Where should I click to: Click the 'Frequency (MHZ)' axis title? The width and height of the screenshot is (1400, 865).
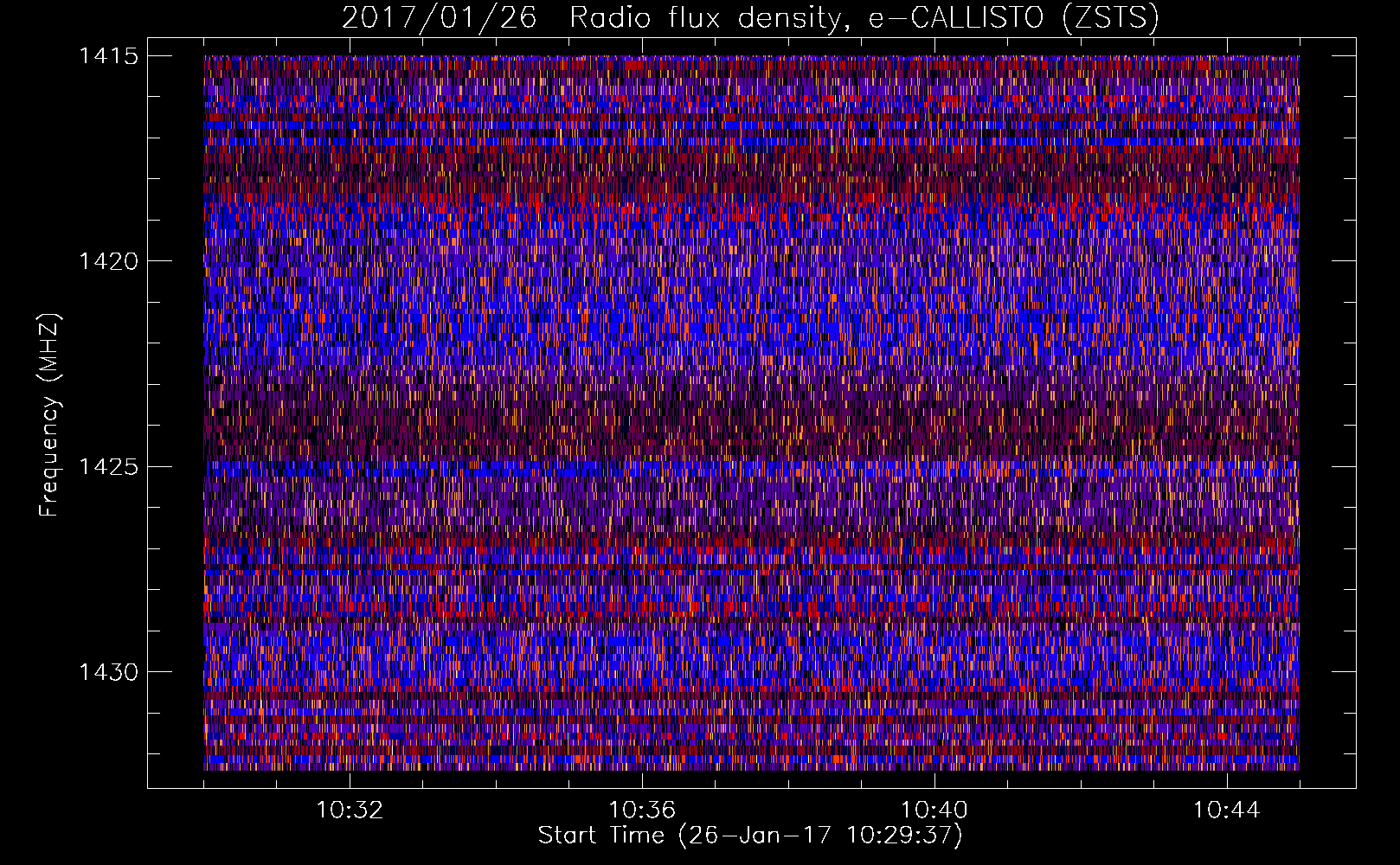[x=50, y=415]
